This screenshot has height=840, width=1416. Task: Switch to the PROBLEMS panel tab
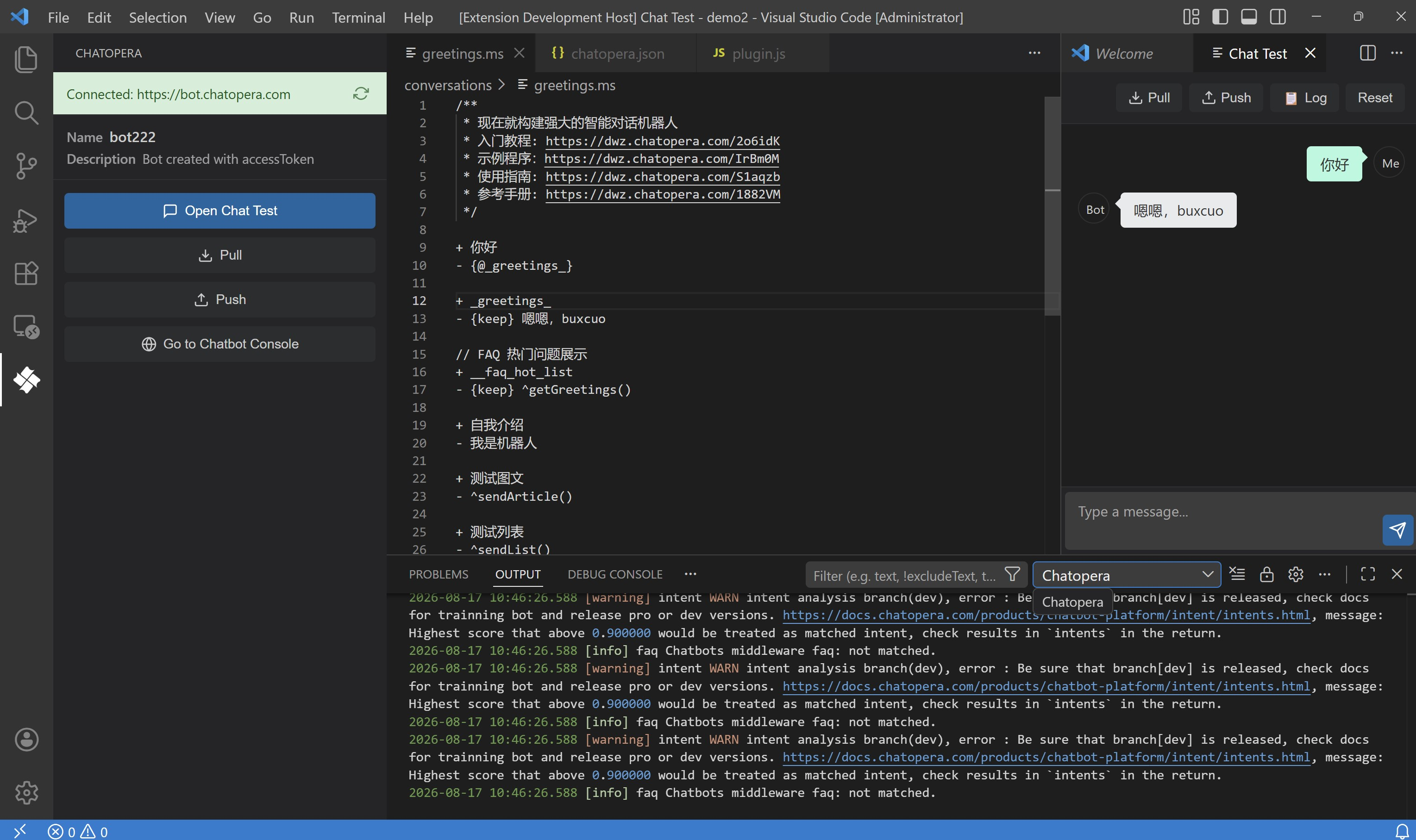click(438, 574)
